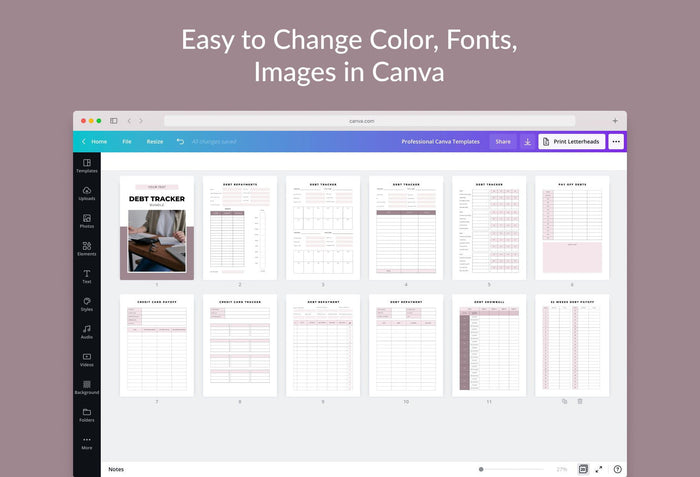Select page 9 Debt Repayment thumbnail
Viewport: 700px width, 477px height.
click(x=323, y=345)
